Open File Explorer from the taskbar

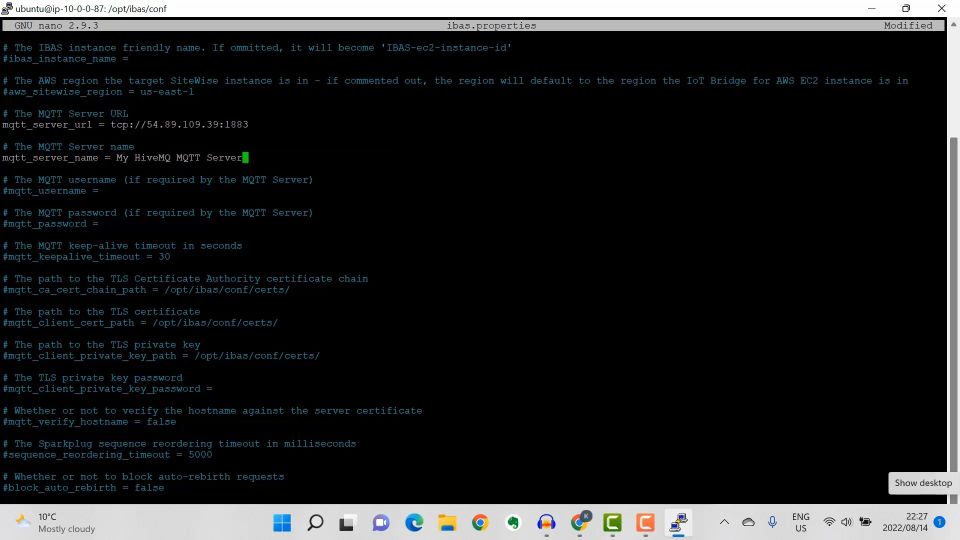point(447,523)
